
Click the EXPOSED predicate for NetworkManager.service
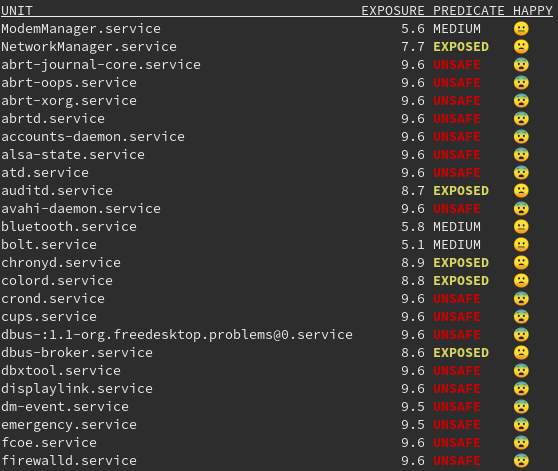click(x=461, y=47)
